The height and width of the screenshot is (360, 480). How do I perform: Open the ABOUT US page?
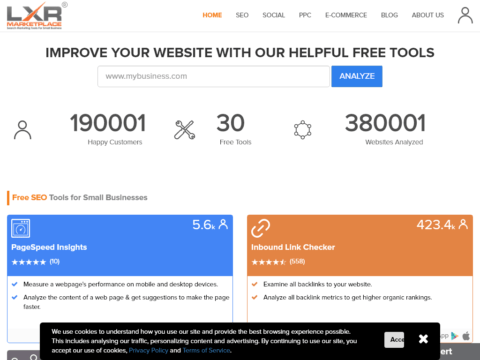(x=428, y=15)
